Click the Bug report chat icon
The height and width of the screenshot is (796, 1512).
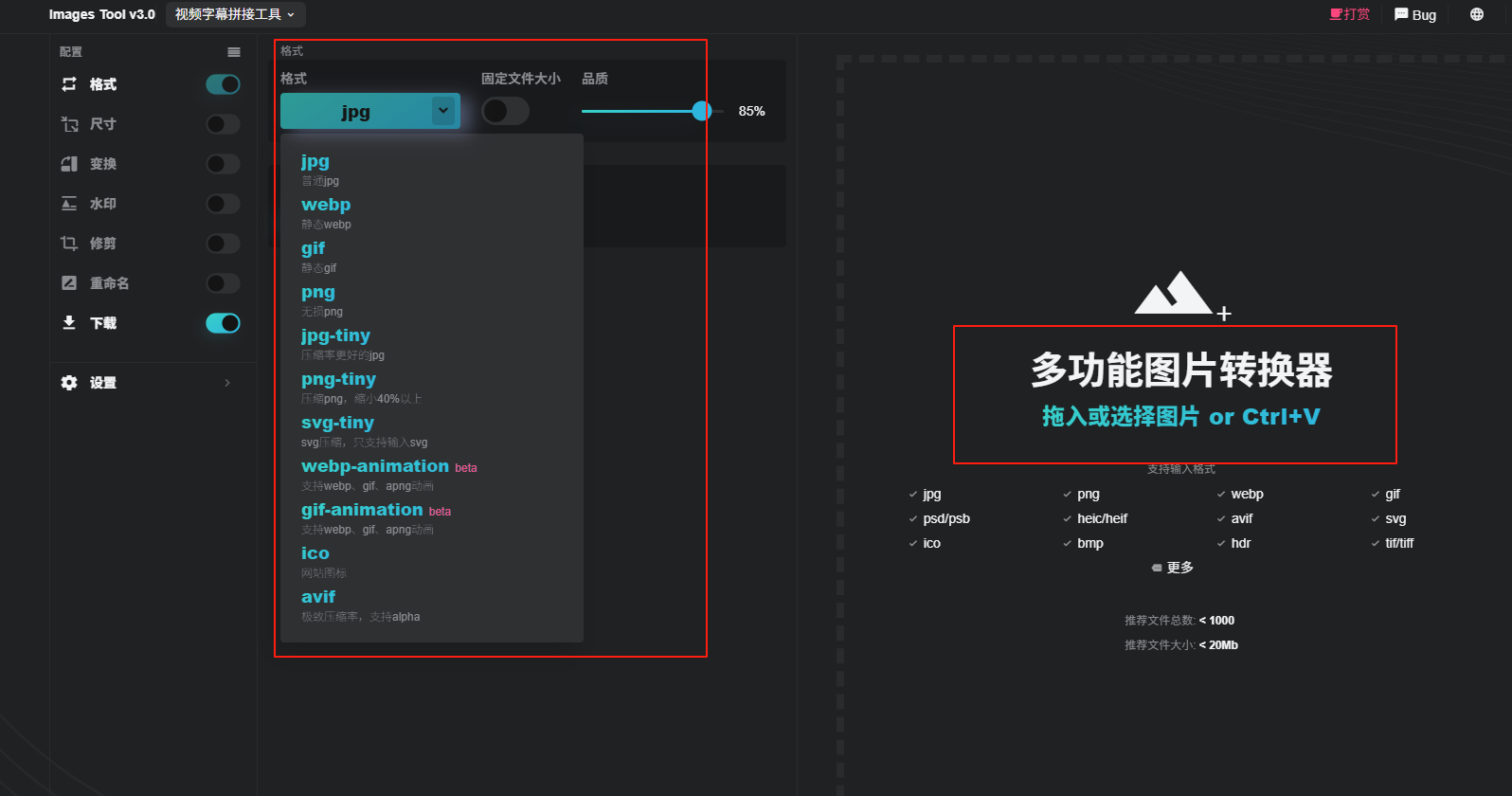coord(1401,14)
